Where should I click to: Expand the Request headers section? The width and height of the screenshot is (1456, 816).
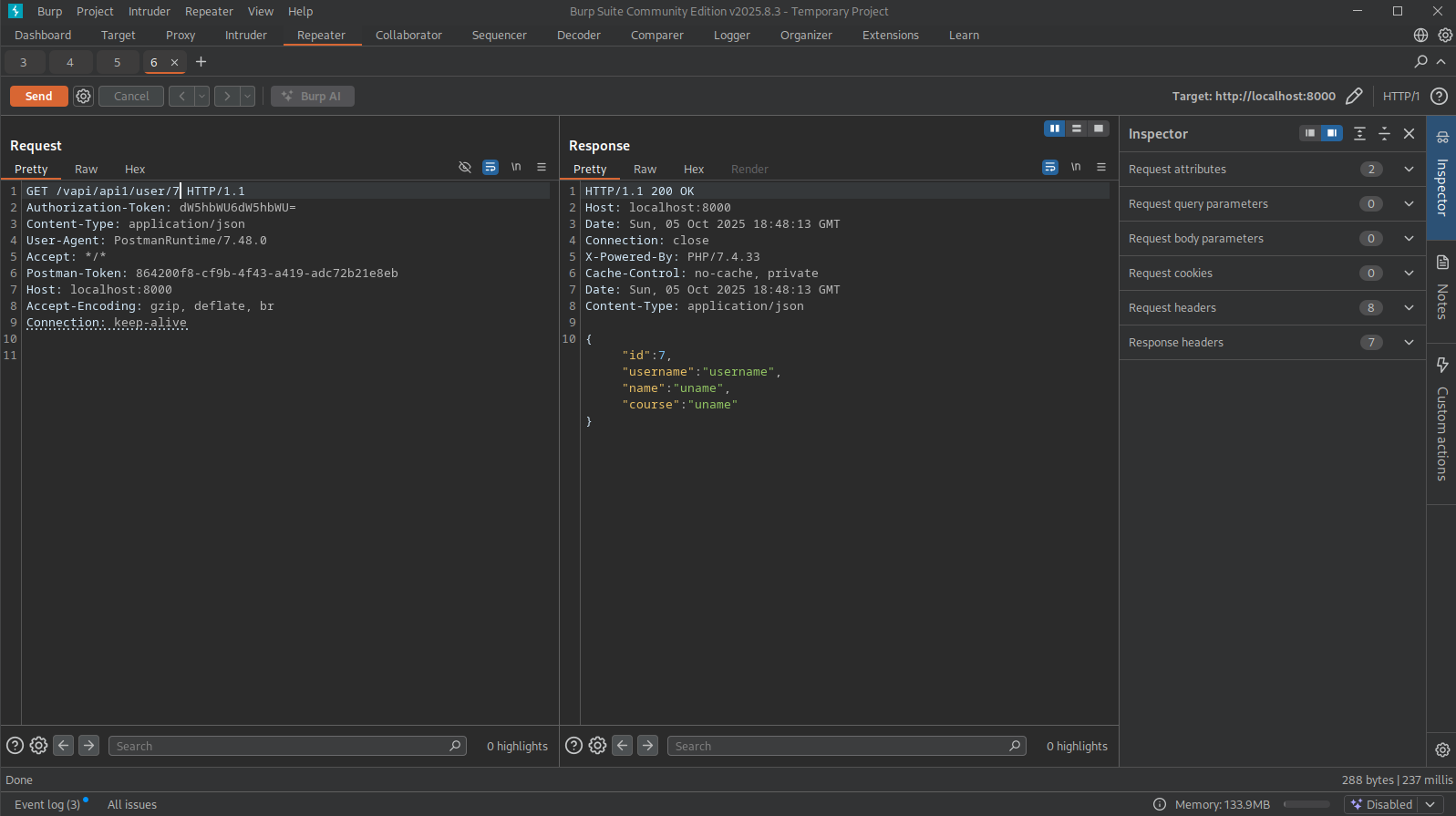pyautogui.click(x=1408, y=308)
